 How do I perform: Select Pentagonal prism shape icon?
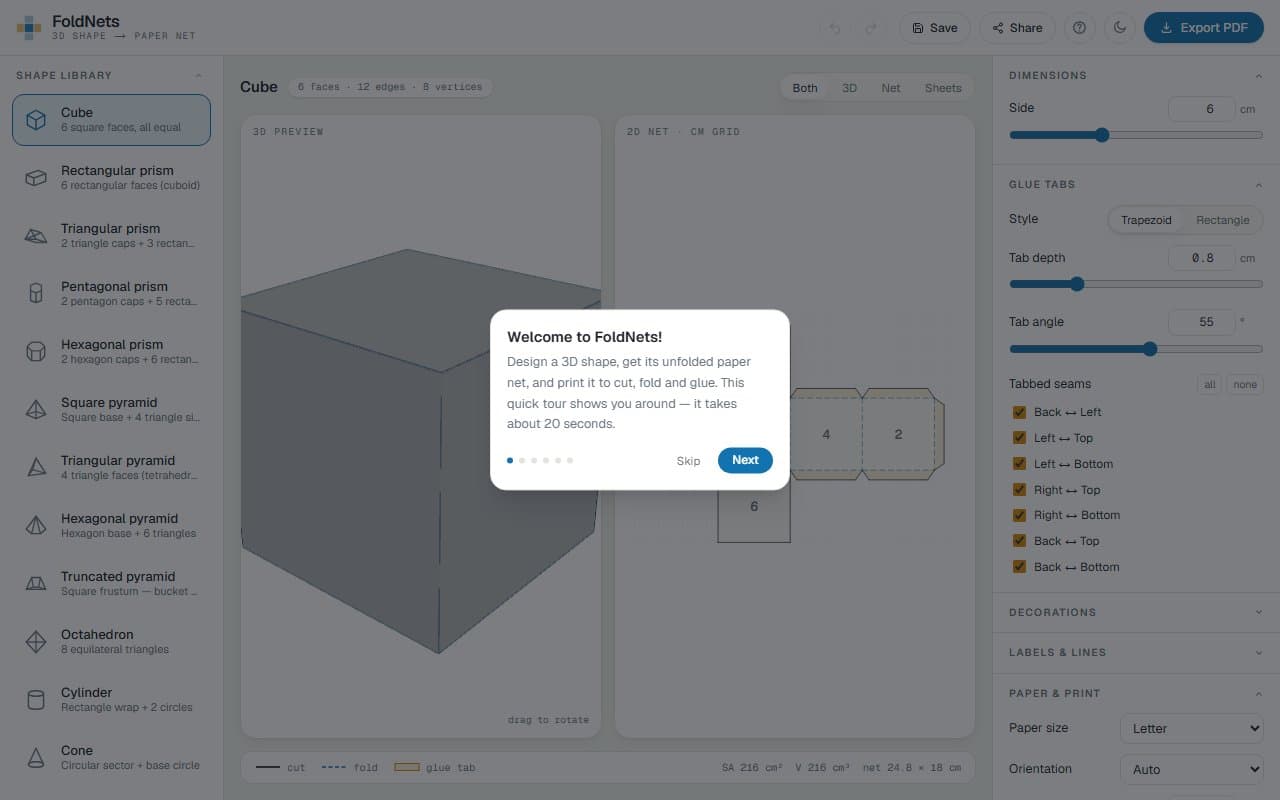tap(36, 294)
